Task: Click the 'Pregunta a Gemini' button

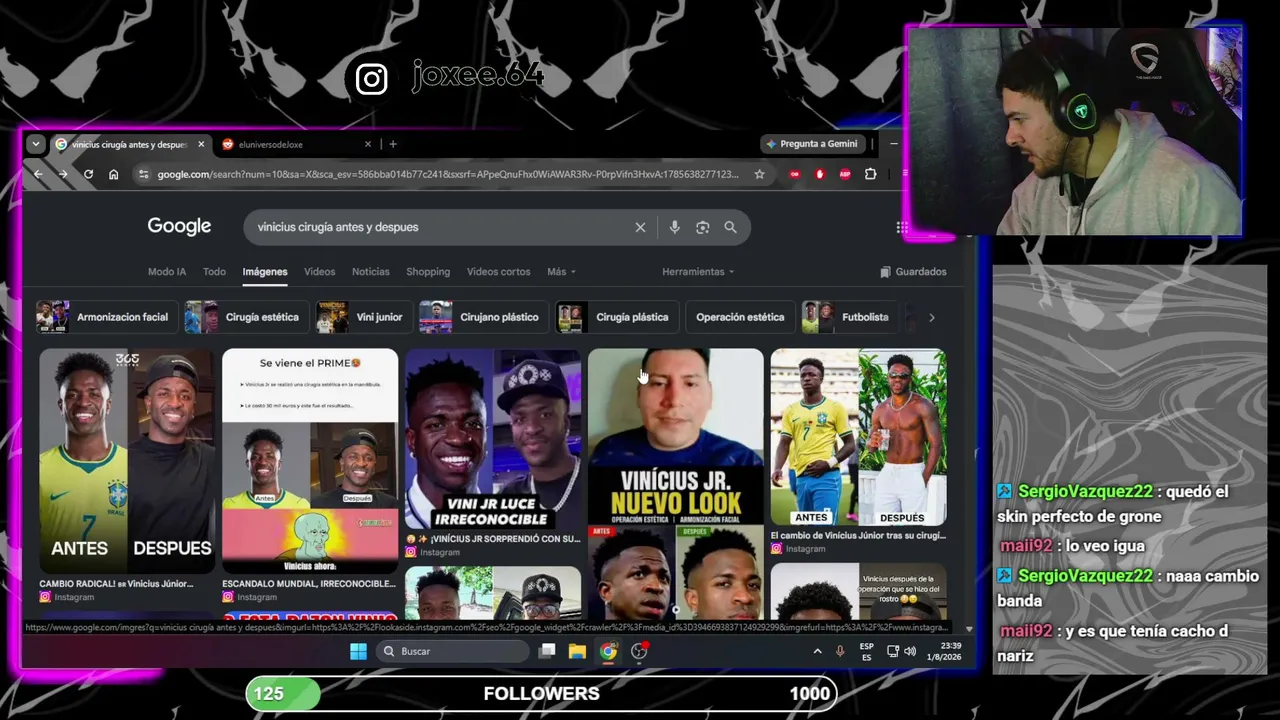Action: pyautogui.click(x=812, y=144)
